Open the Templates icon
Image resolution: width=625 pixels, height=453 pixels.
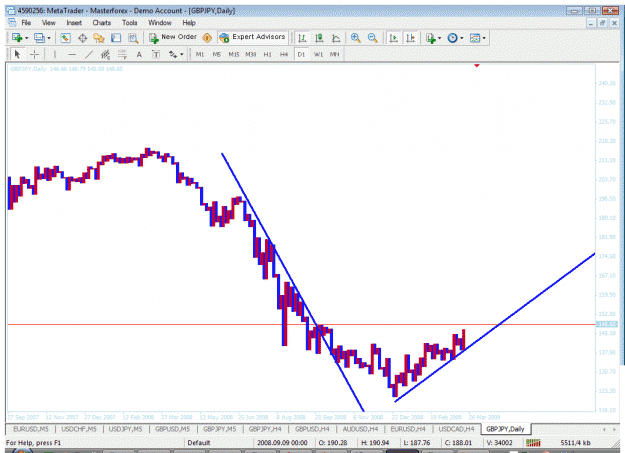pos(475,38)
